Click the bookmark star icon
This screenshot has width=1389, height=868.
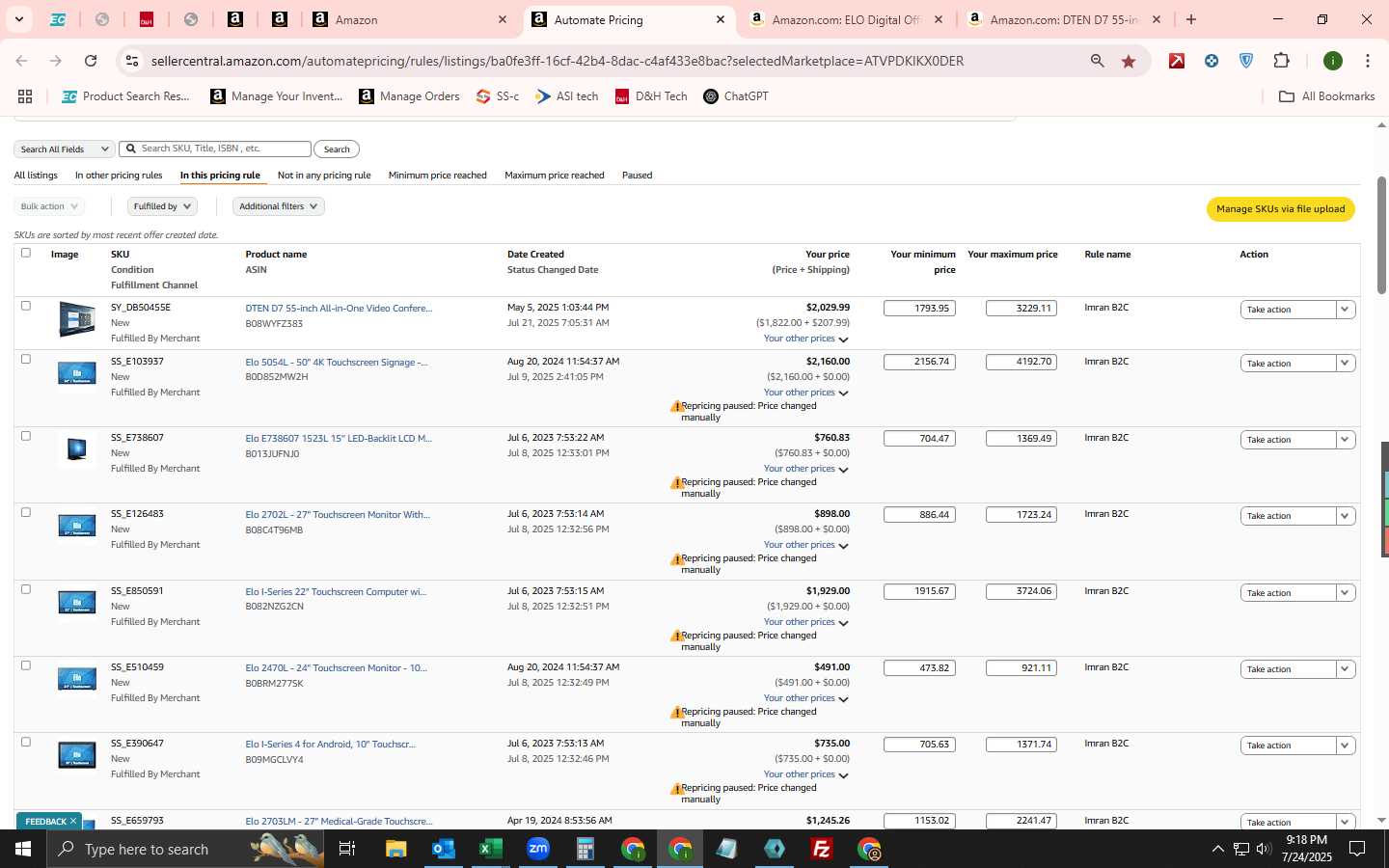coord(1129,61)
